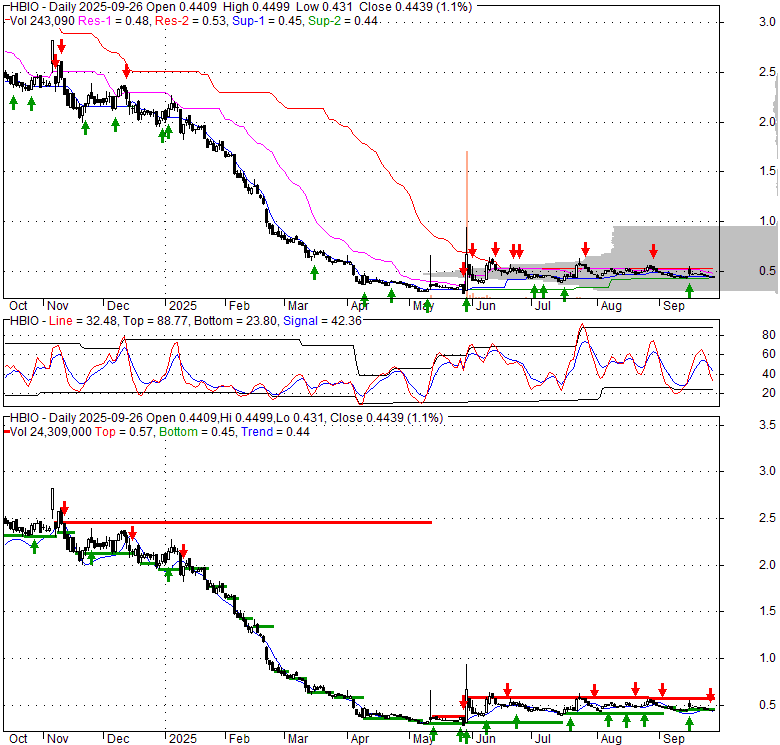The width and height of the screenshot is (780, 745).
Task: Click the 3.0 price label on the top chart axis
Action: (767, 22)
